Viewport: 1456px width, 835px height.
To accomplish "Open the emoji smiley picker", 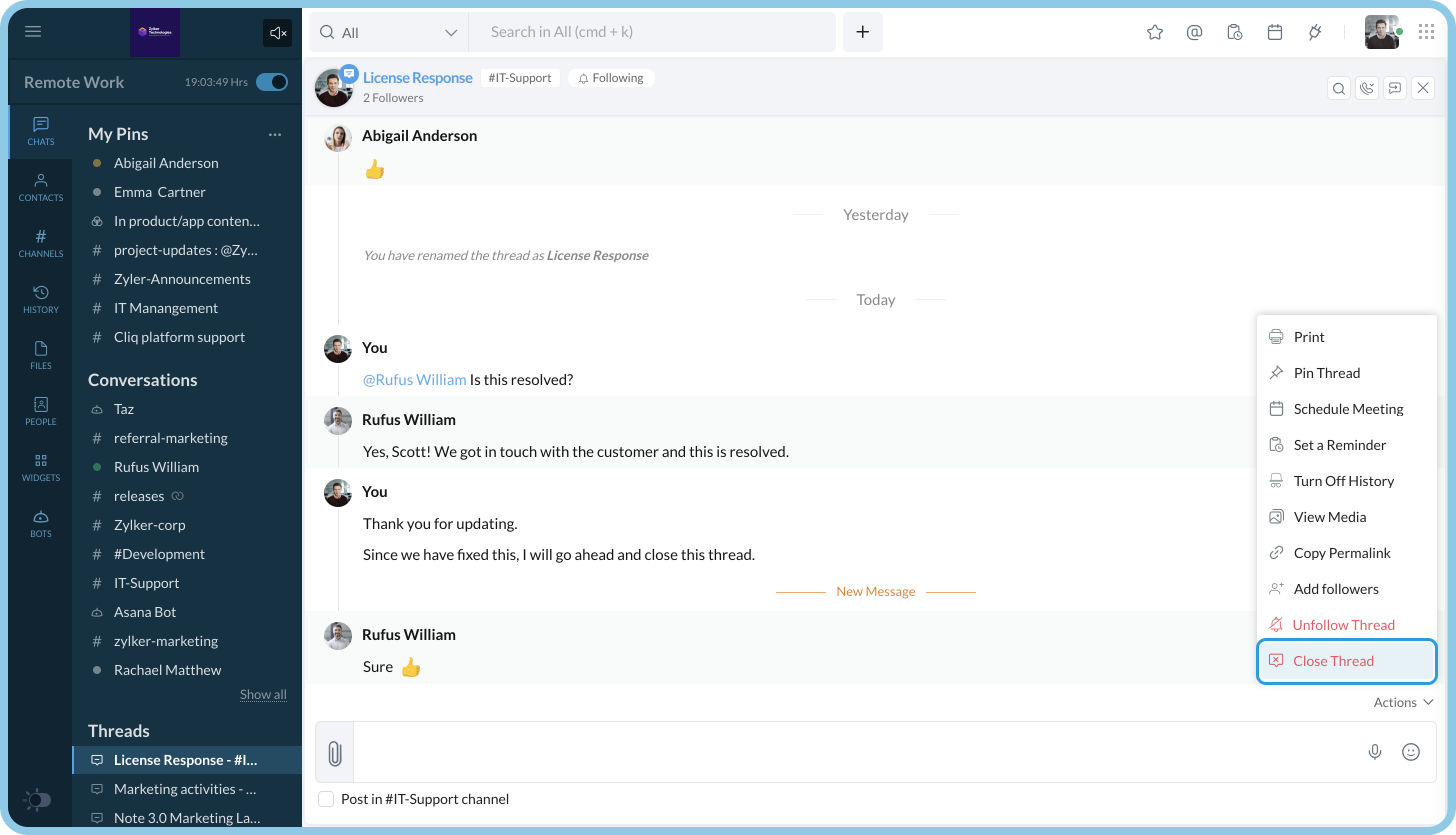I will pyautogui.click(x=1411, y=752).
